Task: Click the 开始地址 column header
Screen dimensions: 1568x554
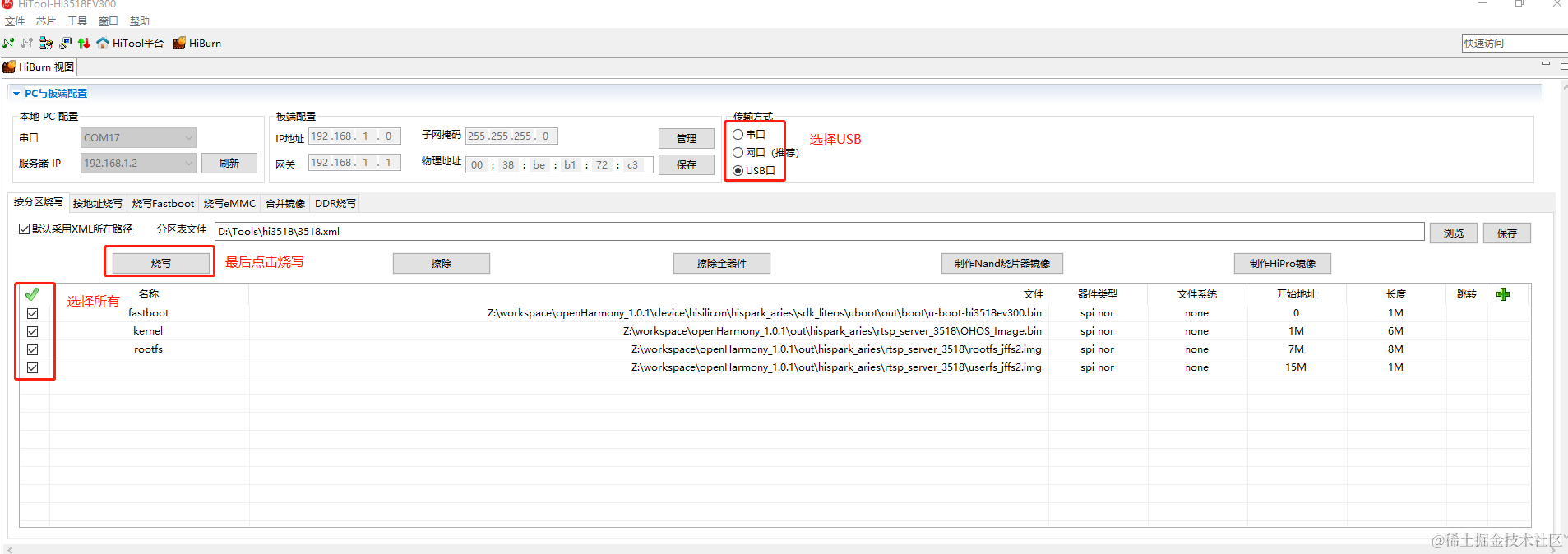Action: 1297,294
